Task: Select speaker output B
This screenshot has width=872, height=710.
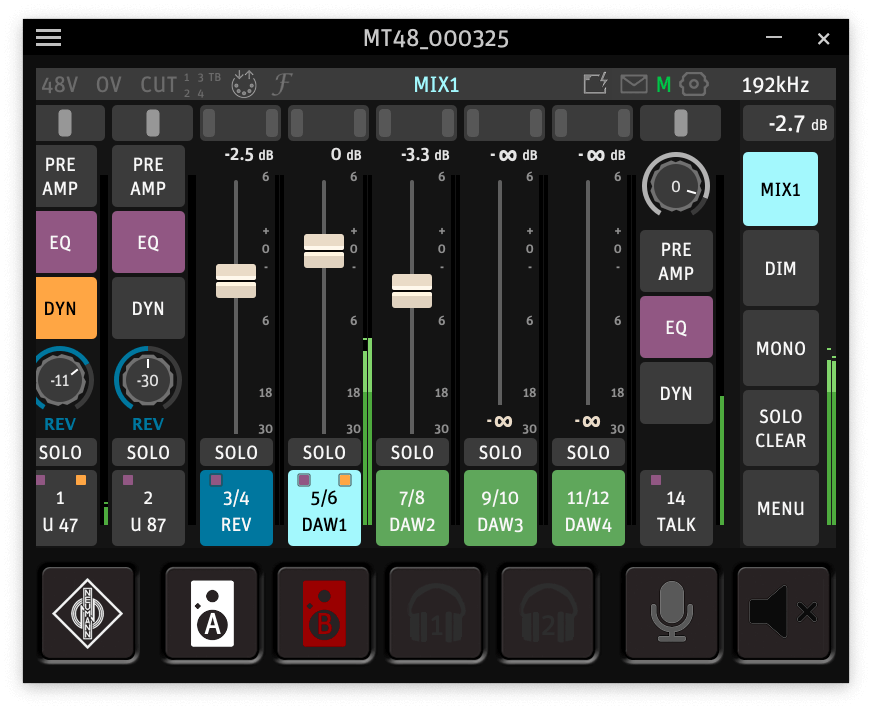Action: click(x=323, y=613)
